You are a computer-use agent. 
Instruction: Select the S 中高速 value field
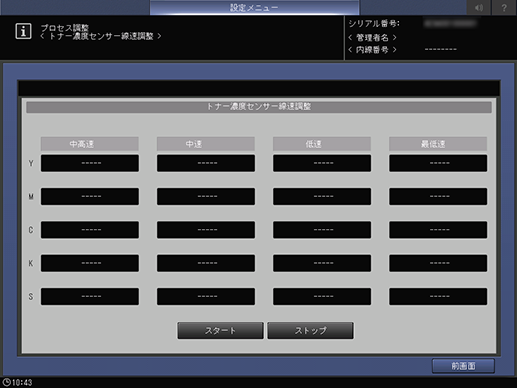(x=90, y=296)
